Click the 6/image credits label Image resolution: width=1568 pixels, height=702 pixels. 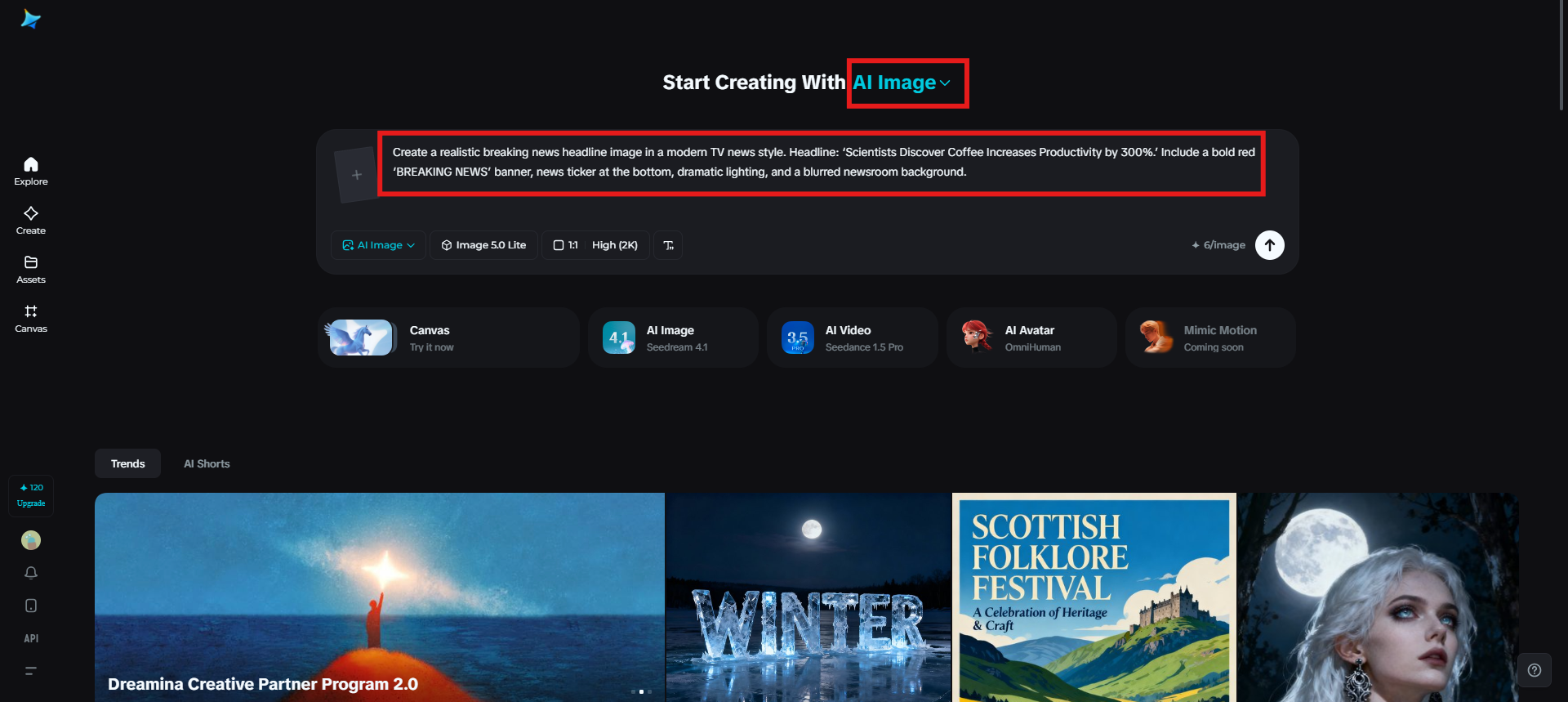1218,245
